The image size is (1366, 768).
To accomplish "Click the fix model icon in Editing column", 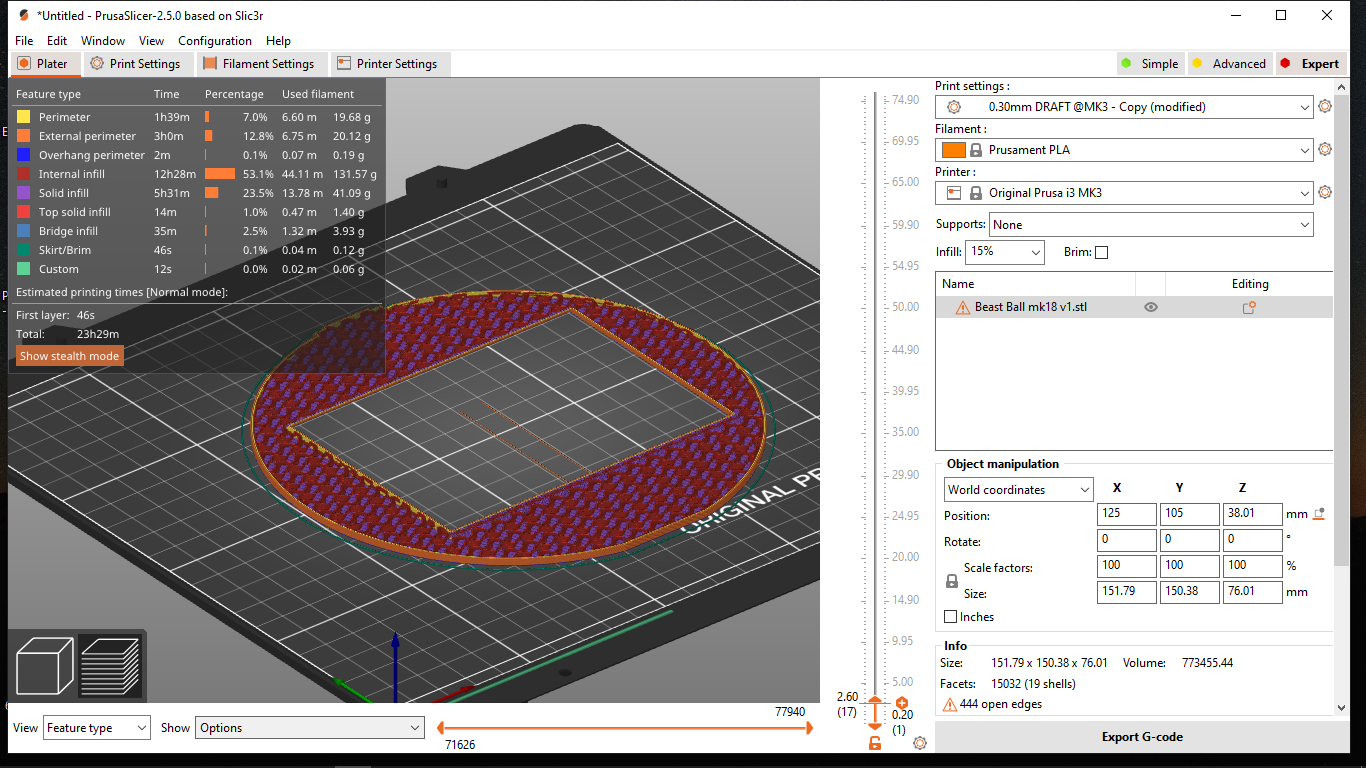I will 1248,307.
